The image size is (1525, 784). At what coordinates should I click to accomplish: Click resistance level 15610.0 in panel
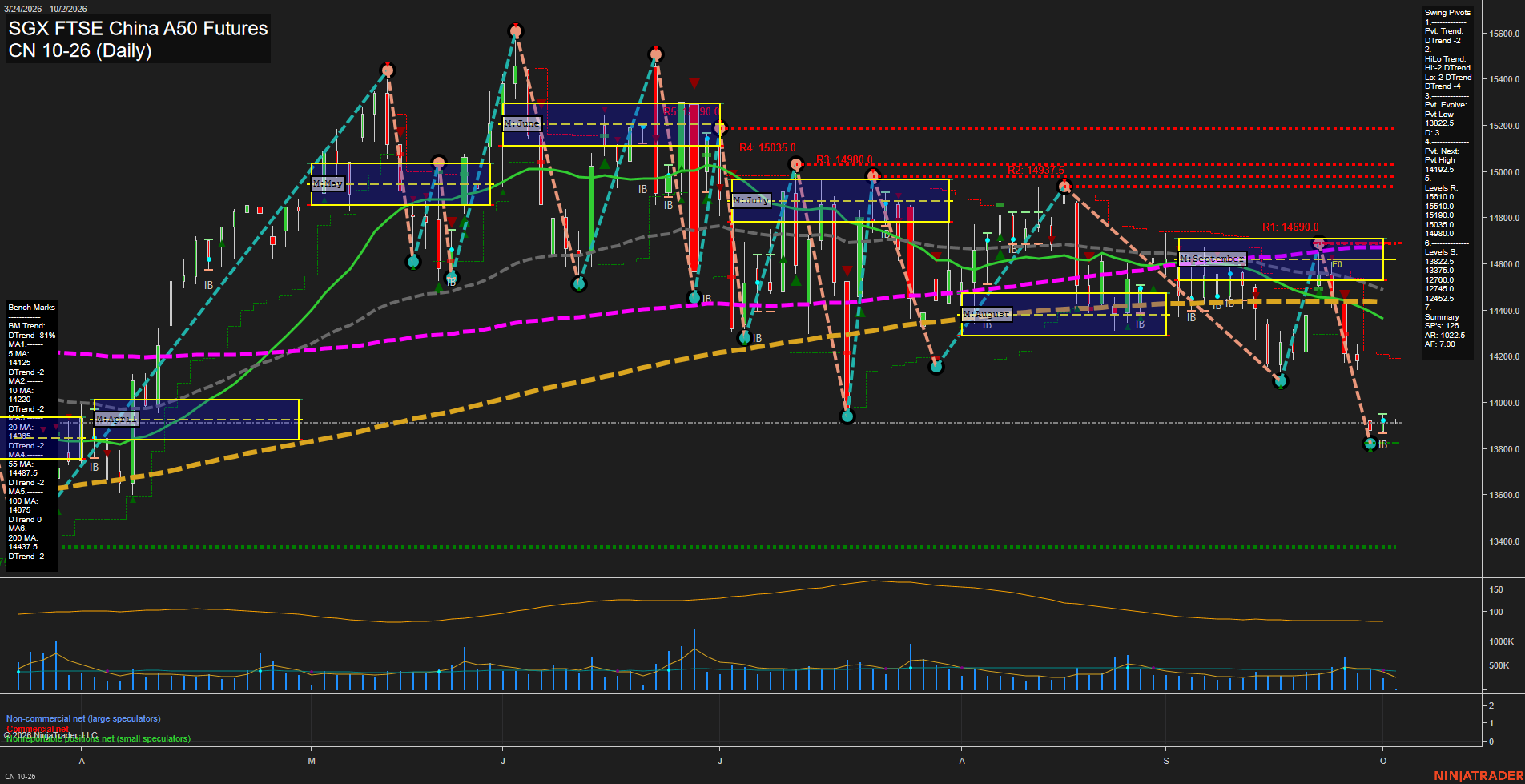(1439, 197)
